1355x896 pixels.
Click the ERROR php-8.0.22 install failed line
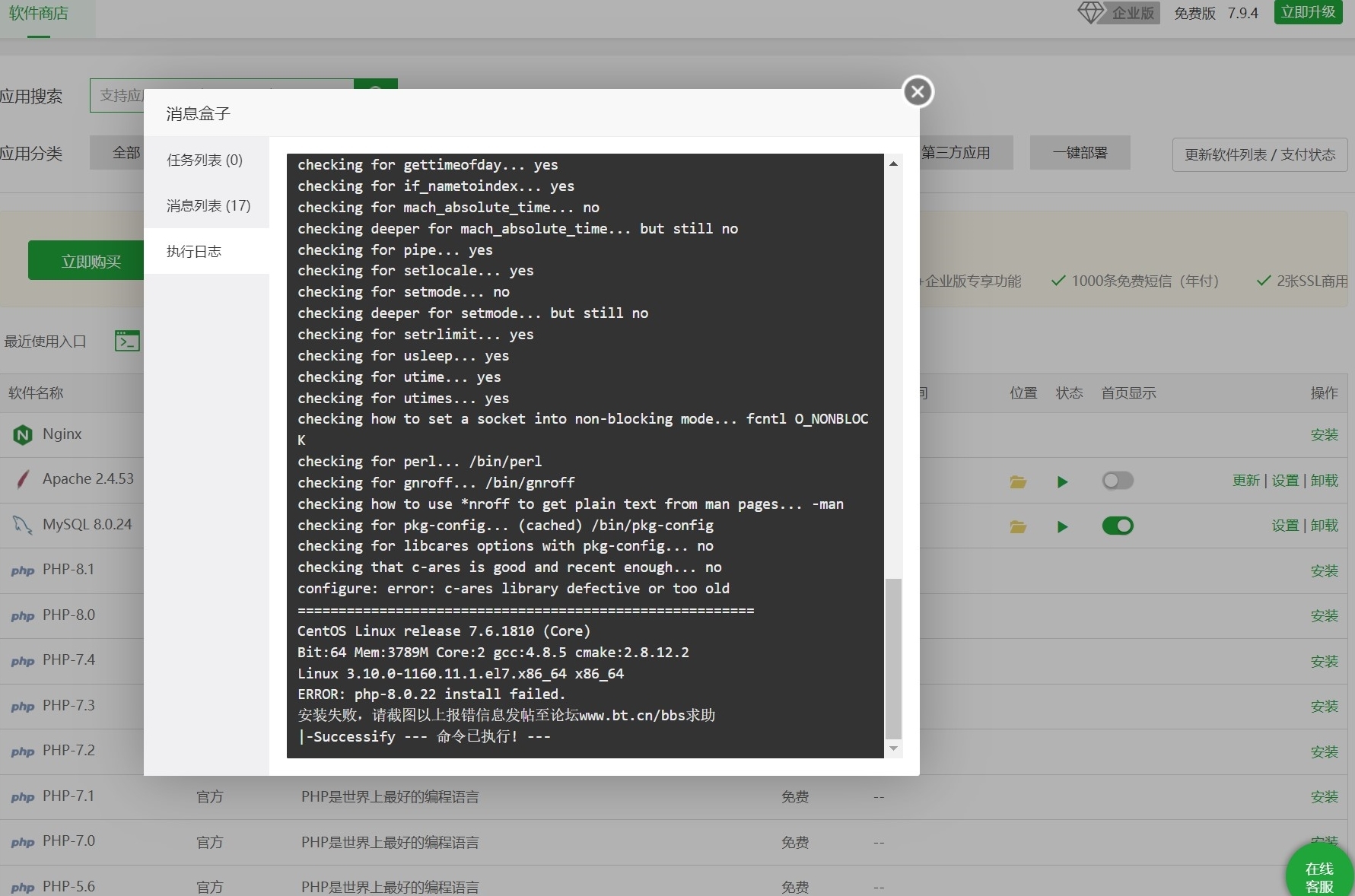(431, 694)
